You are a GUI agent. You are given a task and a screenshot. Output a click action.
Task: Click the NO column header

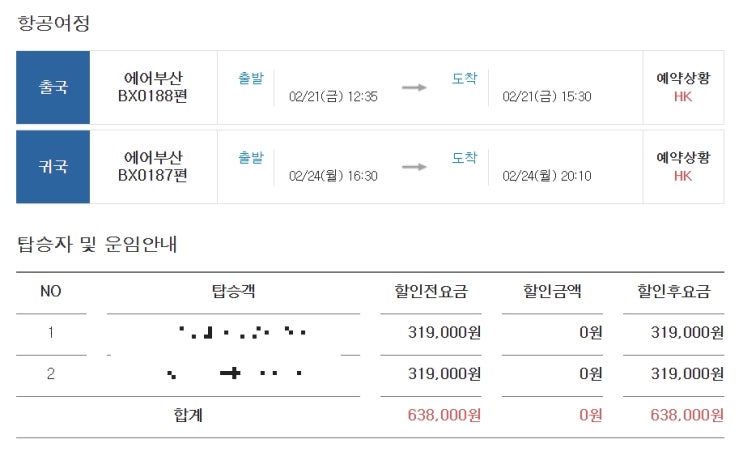(x=51, y=292)
